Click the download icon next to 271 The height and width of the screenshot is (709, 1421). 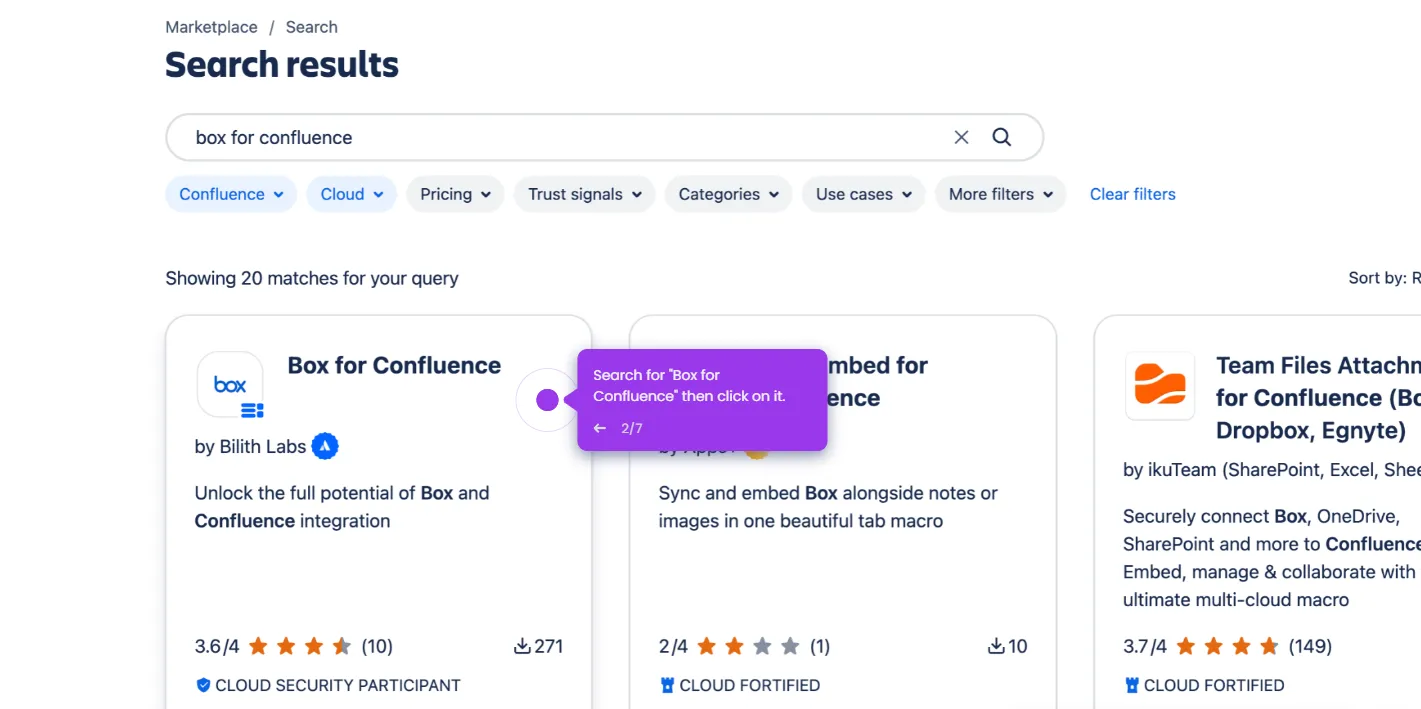522,646
